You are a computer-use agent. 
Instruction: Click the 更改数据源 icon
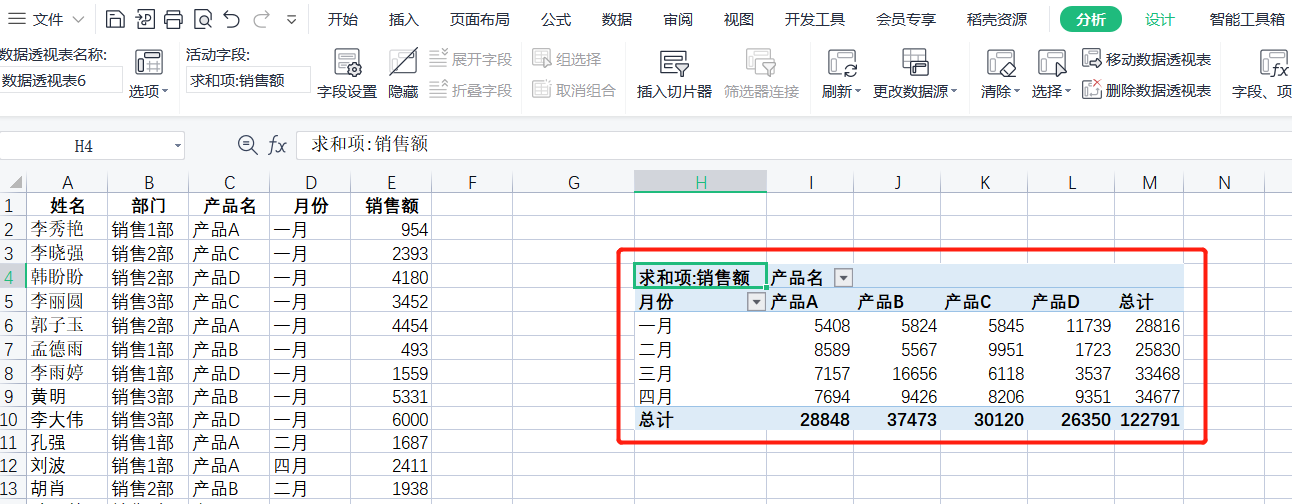pos(914,64)
